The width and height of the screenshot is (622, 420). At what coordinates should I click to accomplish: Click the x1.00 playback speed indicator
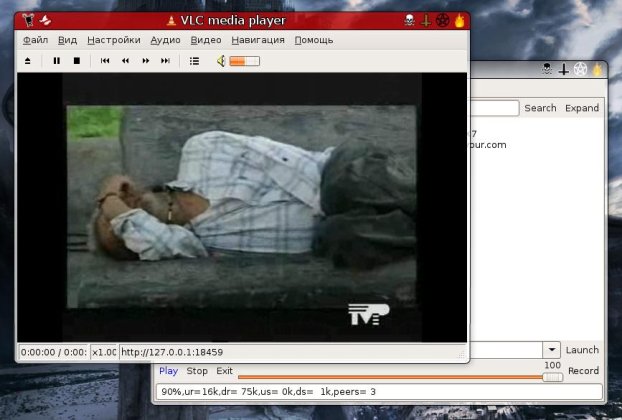(104, 352)
